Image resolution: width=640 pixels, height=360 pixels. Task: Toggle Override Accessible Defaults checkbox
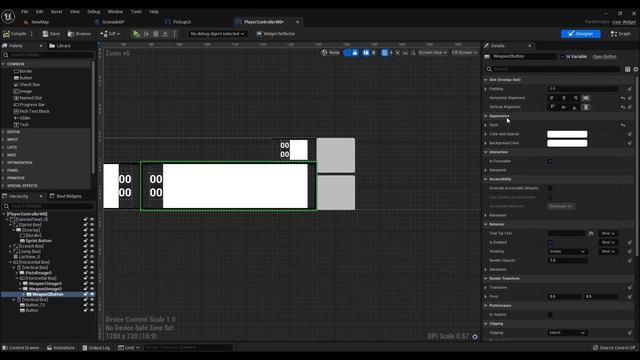tap(550, 188)
